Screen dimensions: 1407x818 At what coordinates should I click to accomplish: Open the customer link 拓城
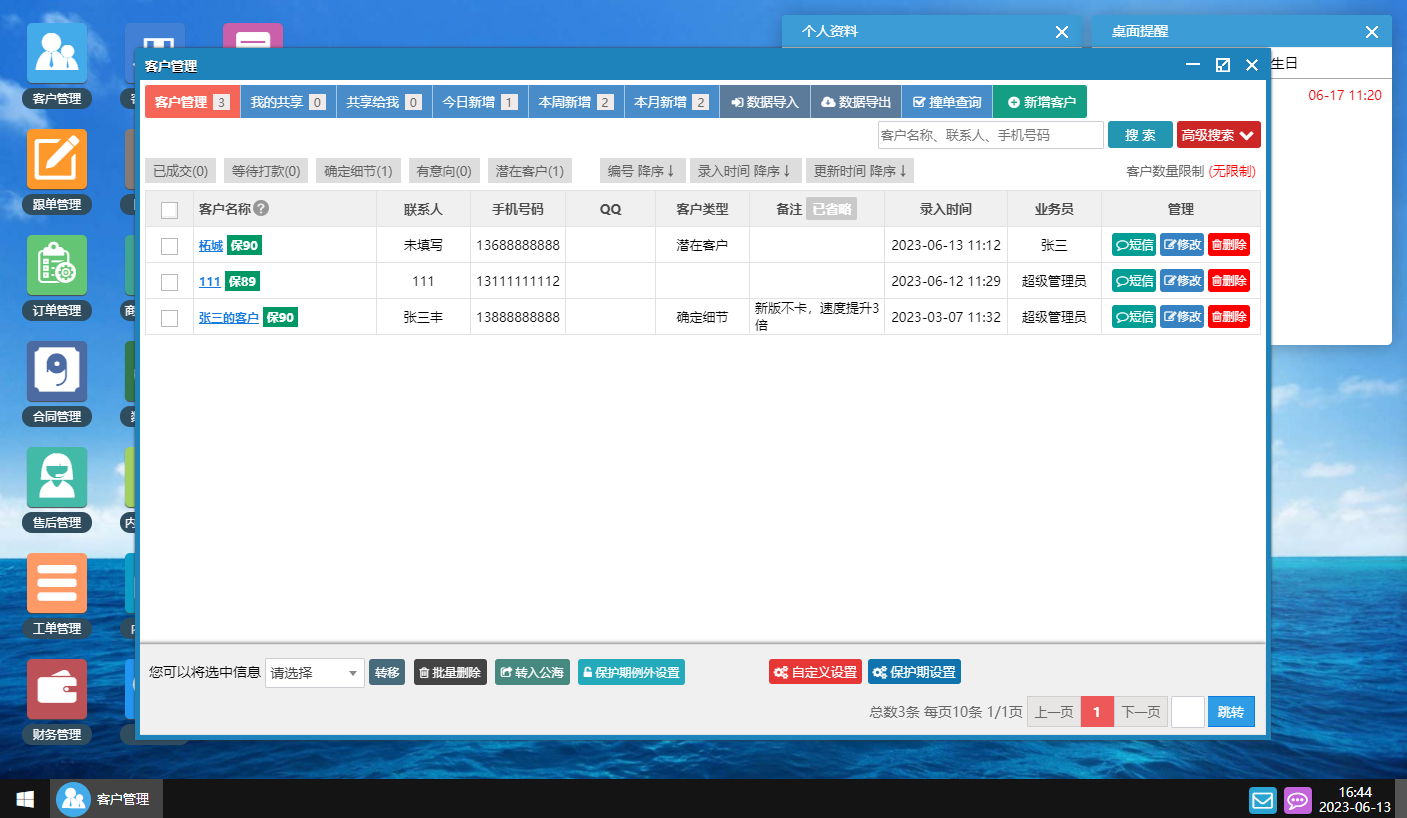[209, 245]
